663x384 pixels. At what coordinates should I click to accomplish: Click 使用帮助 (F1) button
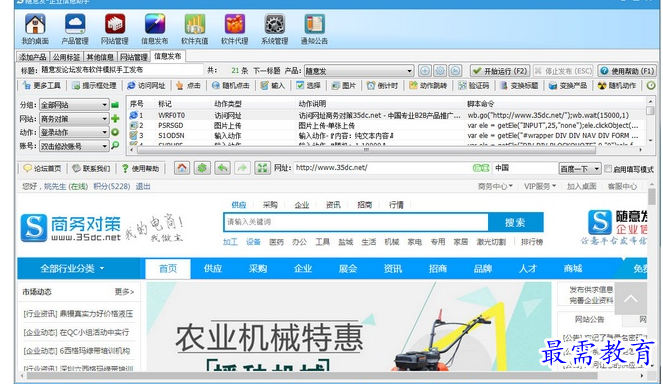pos(627,71)
